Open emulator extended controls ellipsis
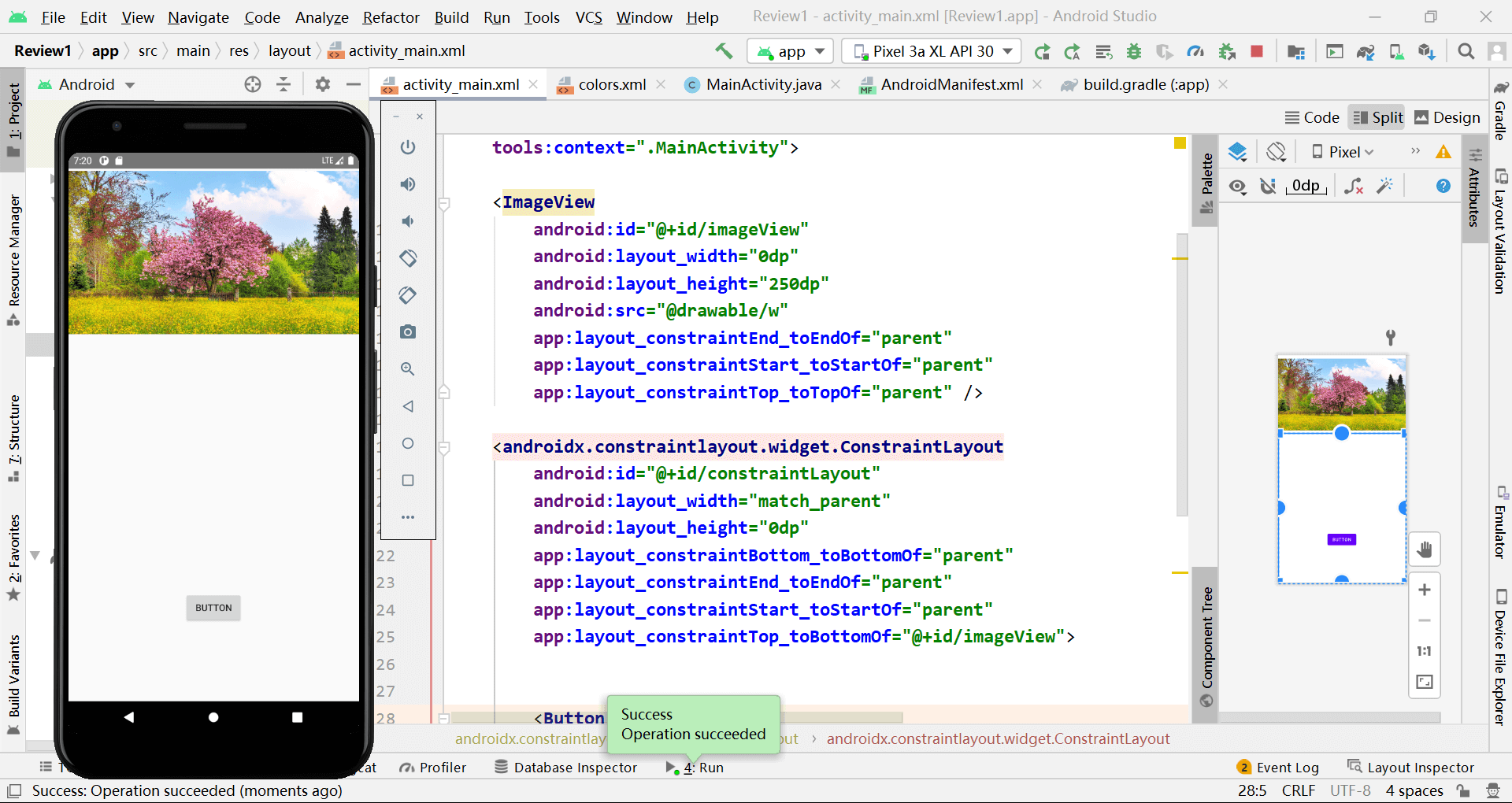 point(407,517)
